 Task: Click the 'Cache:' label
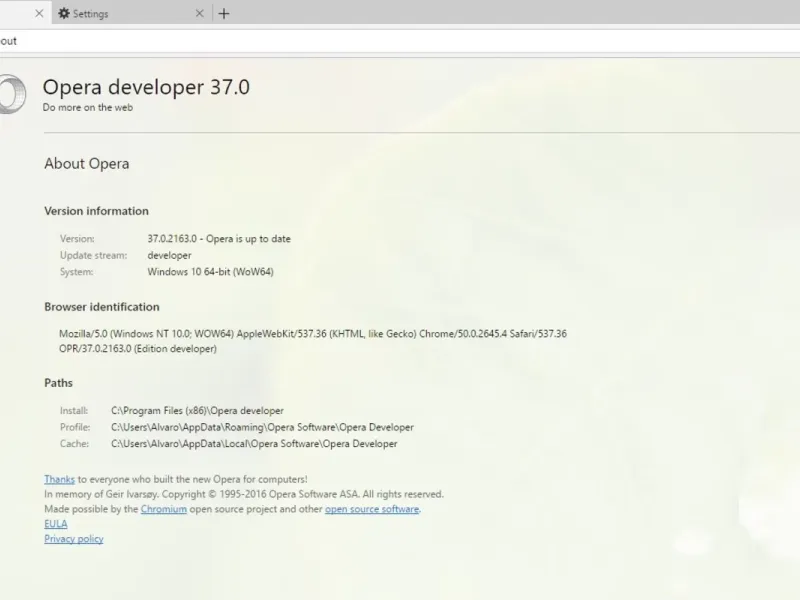(74, 444)
